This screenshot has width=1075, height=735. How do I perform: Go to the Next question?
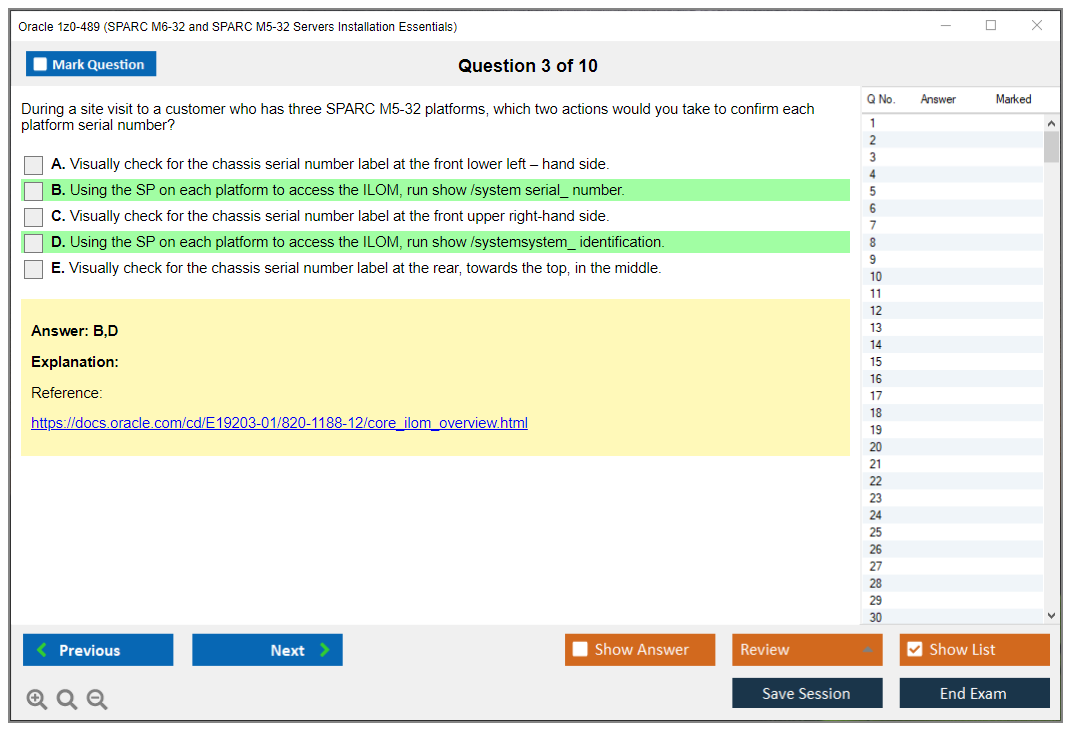267,650
